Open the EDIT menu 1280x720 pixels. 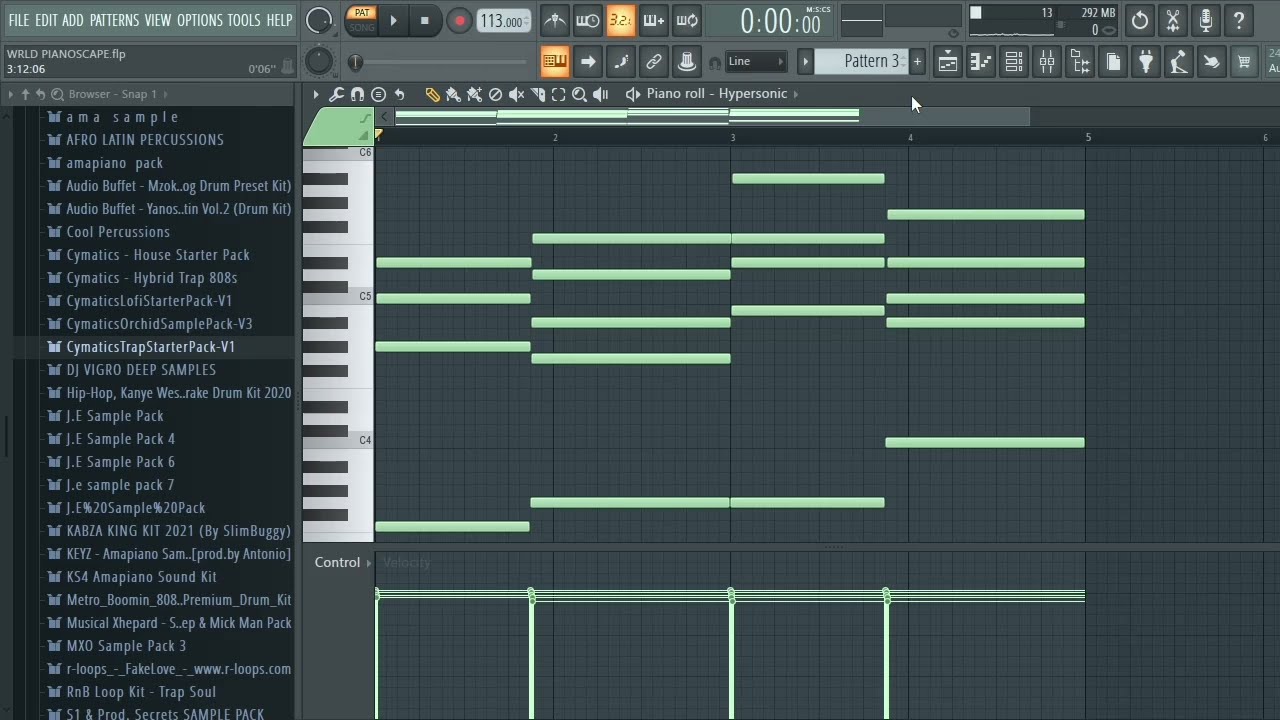(x=46, y=20)
